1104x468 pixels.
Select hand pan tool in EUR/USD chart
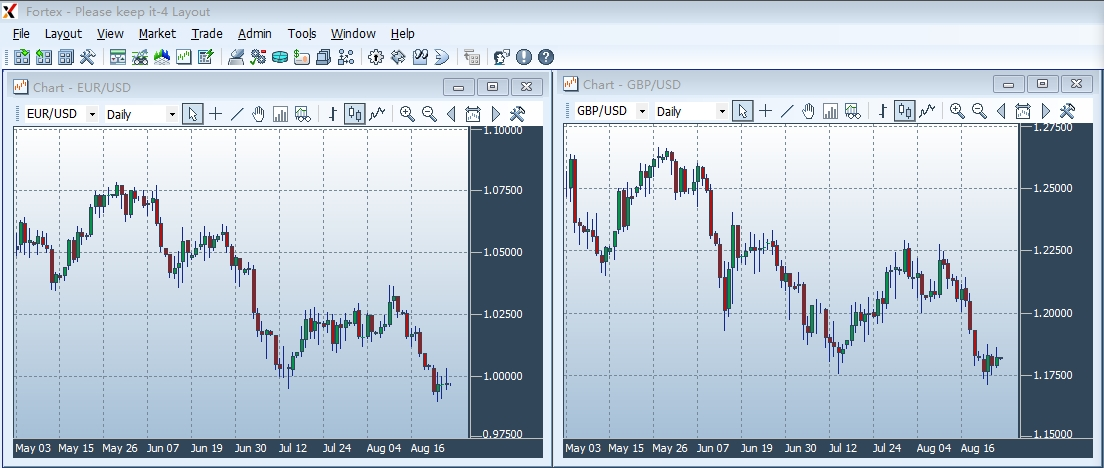(x=258, y=114)
